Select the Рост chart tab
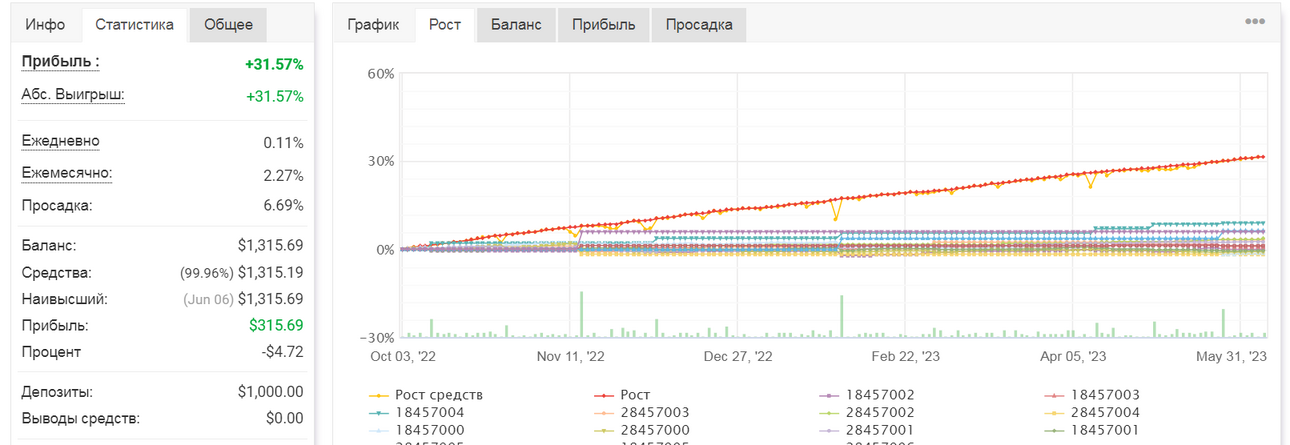The image size is (1290, 445). tap(445, 25)
